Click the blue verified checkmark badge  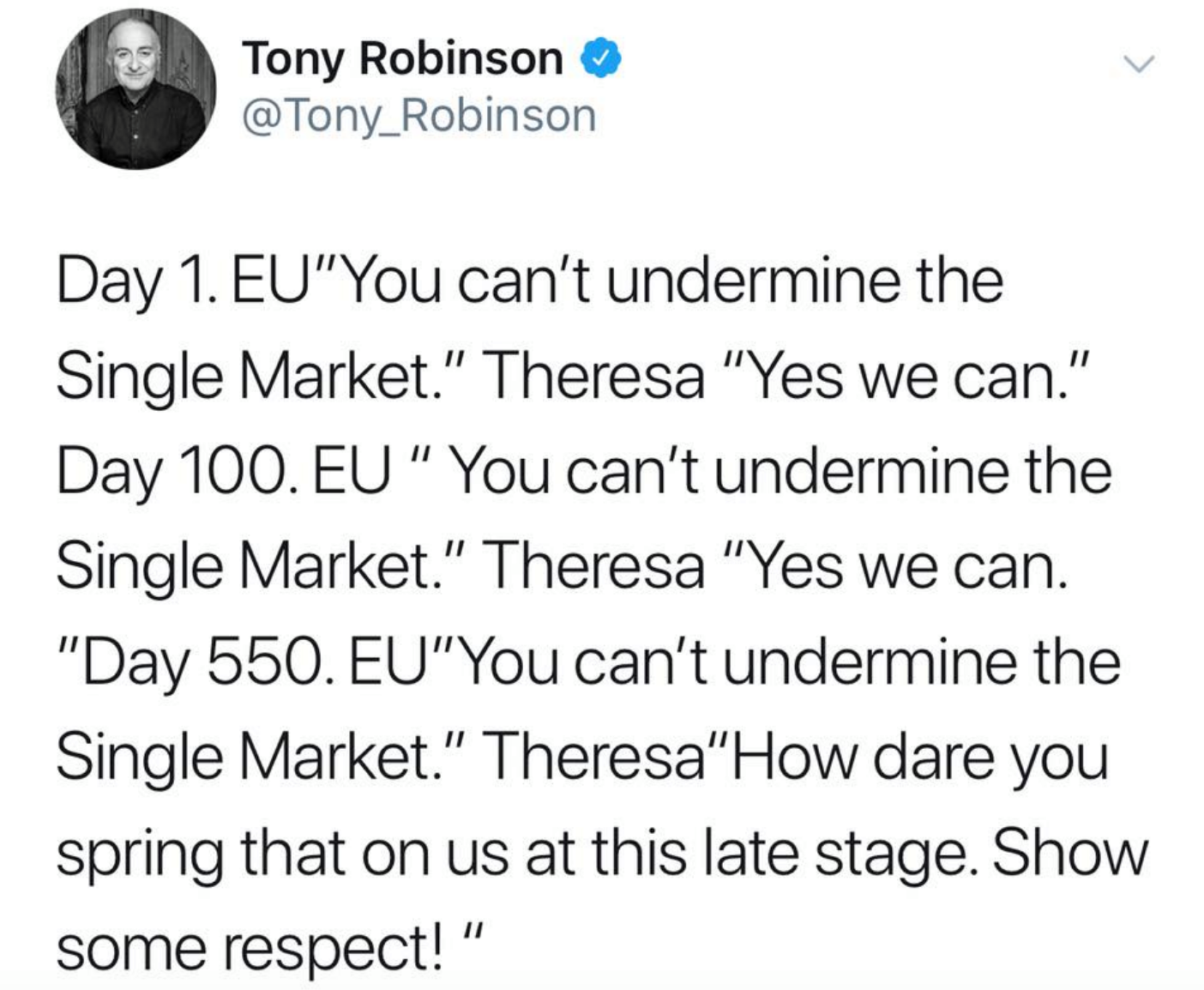tap(601, 58)
